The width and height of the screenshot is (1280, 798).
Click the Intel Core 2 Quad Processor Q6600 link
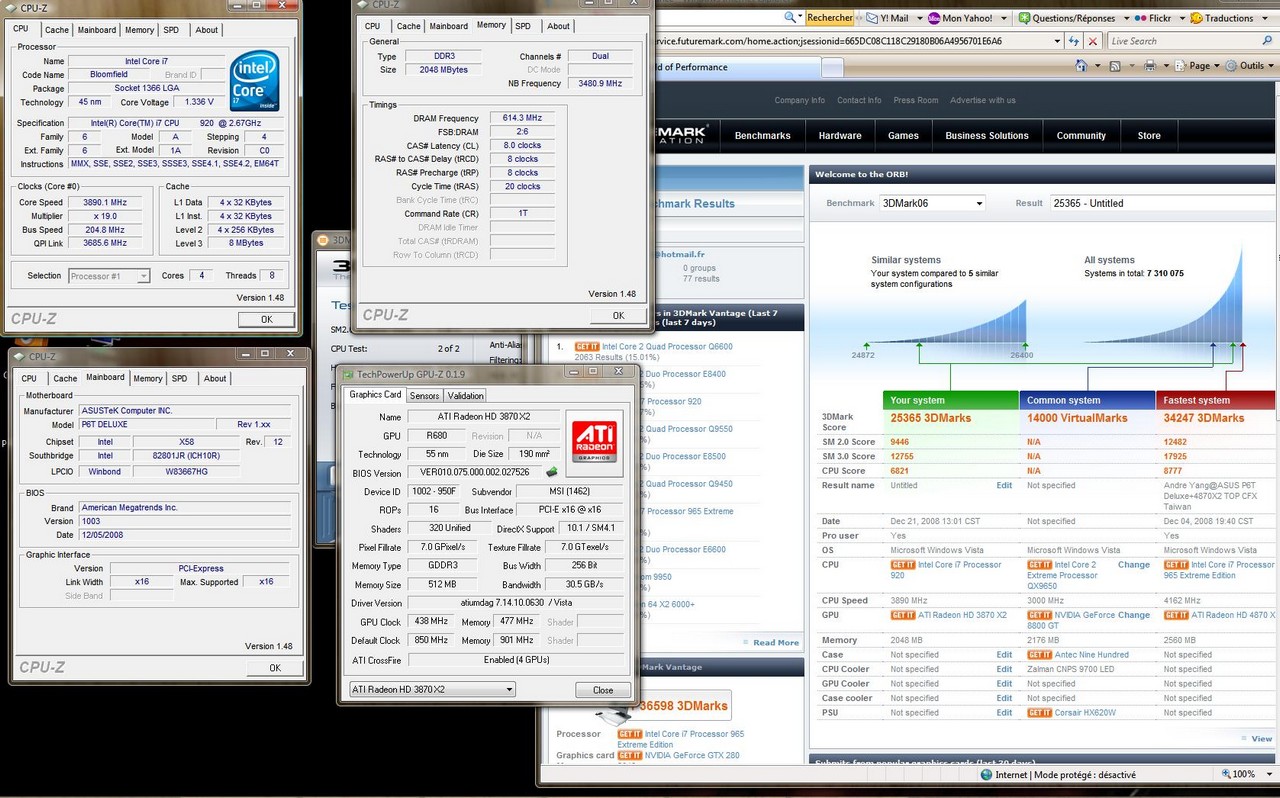point(669,347)
